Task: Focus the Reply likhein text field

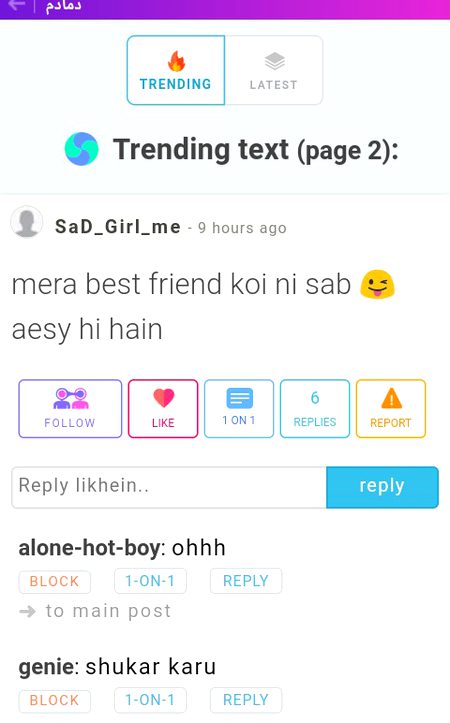Action: click(169, 487)
